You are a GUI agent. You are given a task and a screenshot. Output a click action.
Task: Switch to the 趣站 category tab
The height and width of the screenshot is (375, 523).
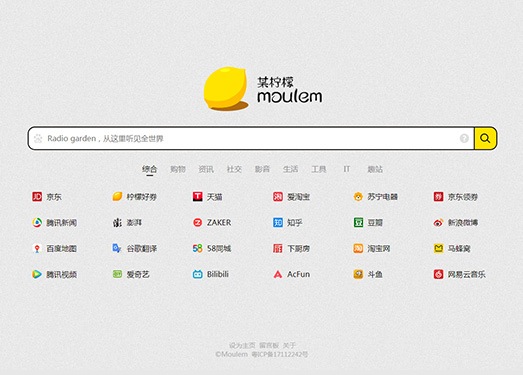(375, 169)
